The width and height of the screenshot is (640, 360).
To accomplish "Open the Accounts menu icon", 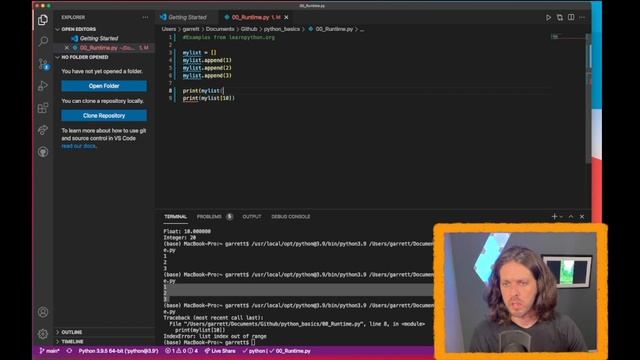I will [43, 312].
